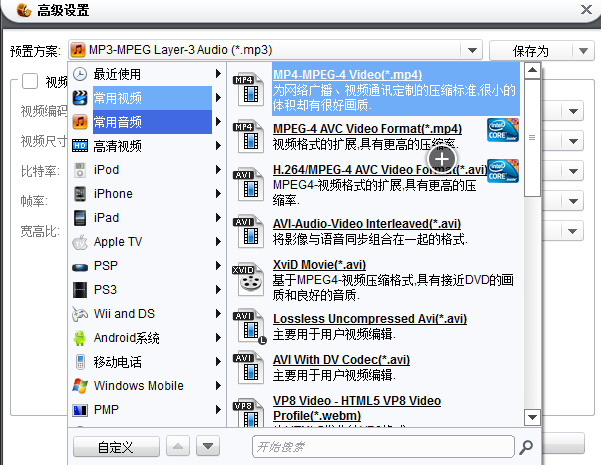Viewport: 601px width, 465px height.
Task: Click the 自定义 button
Action: [x=116, y=447]
